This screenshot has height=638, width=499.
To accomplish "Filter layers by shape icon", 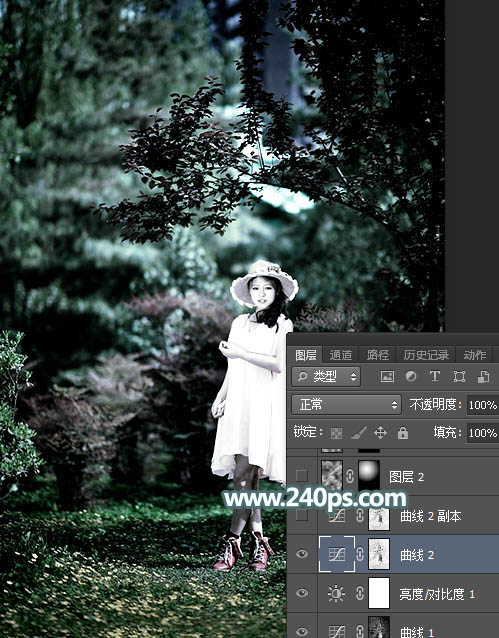I will coord(459,376).
